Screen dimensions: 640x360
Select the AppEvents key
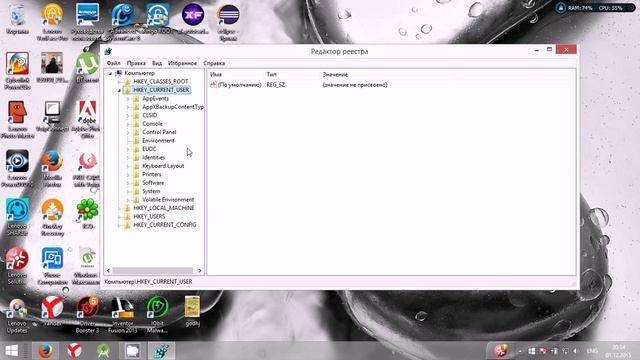click(155, 98)
